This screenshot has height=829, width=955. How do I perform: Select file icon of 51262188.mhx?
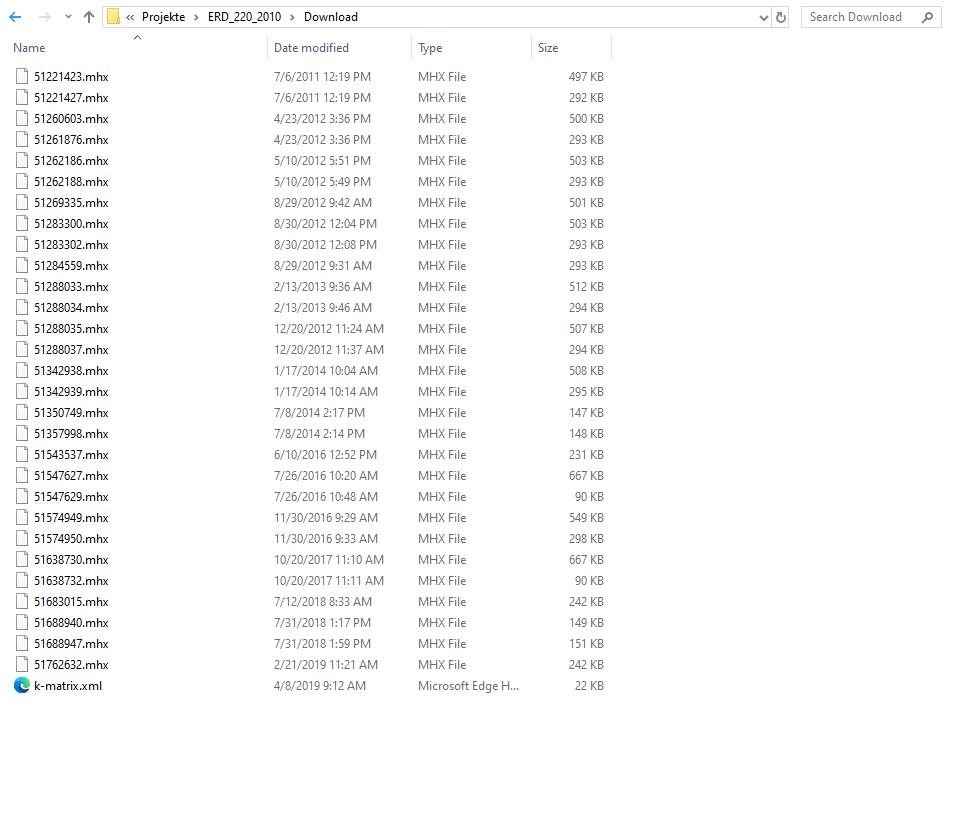click(x=22, y=182)
